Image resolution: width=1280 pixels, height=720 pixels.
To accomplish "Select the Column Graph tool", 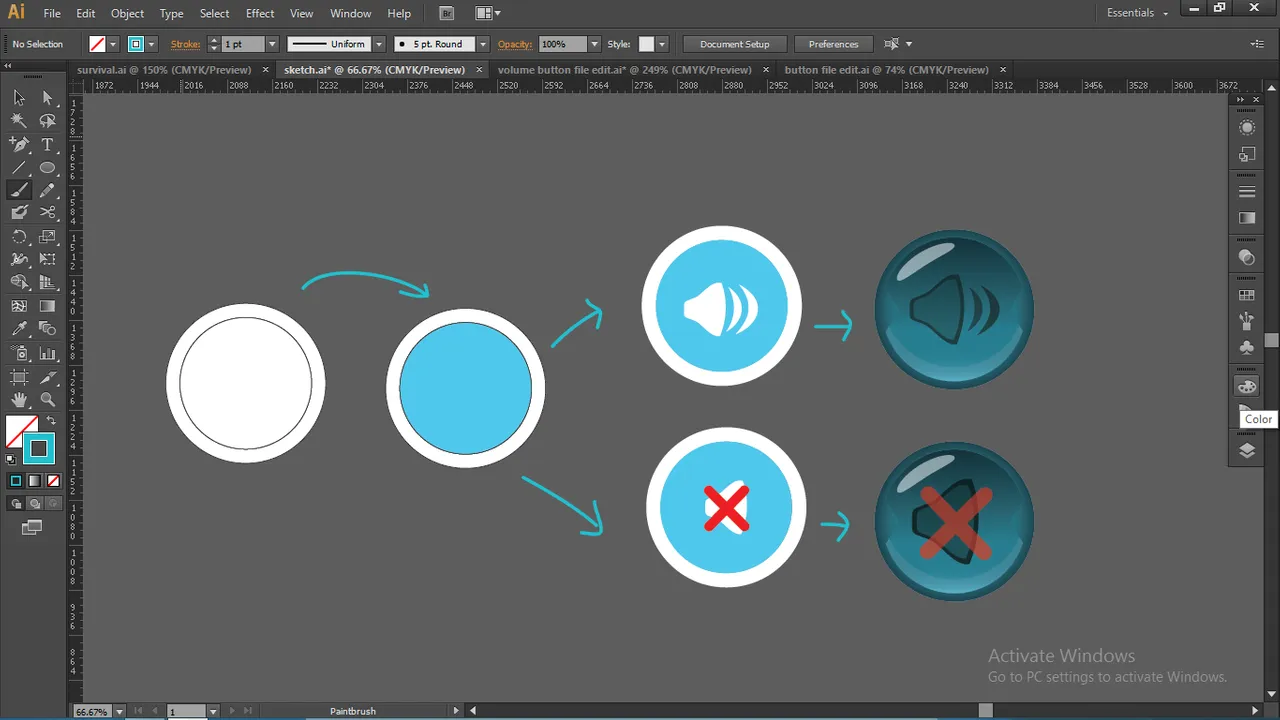I will pyautogui.click(x=47, y=353).
